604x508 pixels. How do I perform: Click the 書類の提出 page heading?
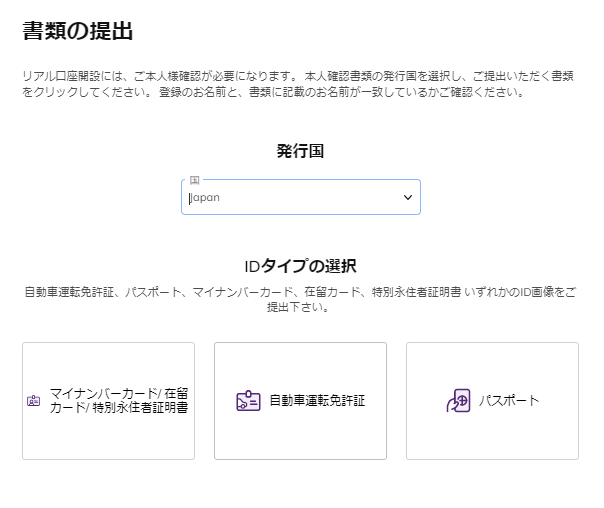78,31
